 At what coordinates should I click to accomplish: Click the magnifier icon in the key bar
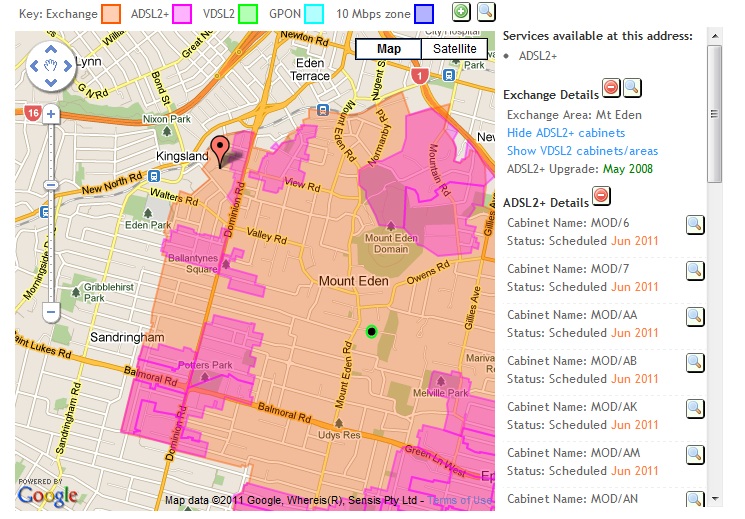pyautogui.click(x=486, y=12)
